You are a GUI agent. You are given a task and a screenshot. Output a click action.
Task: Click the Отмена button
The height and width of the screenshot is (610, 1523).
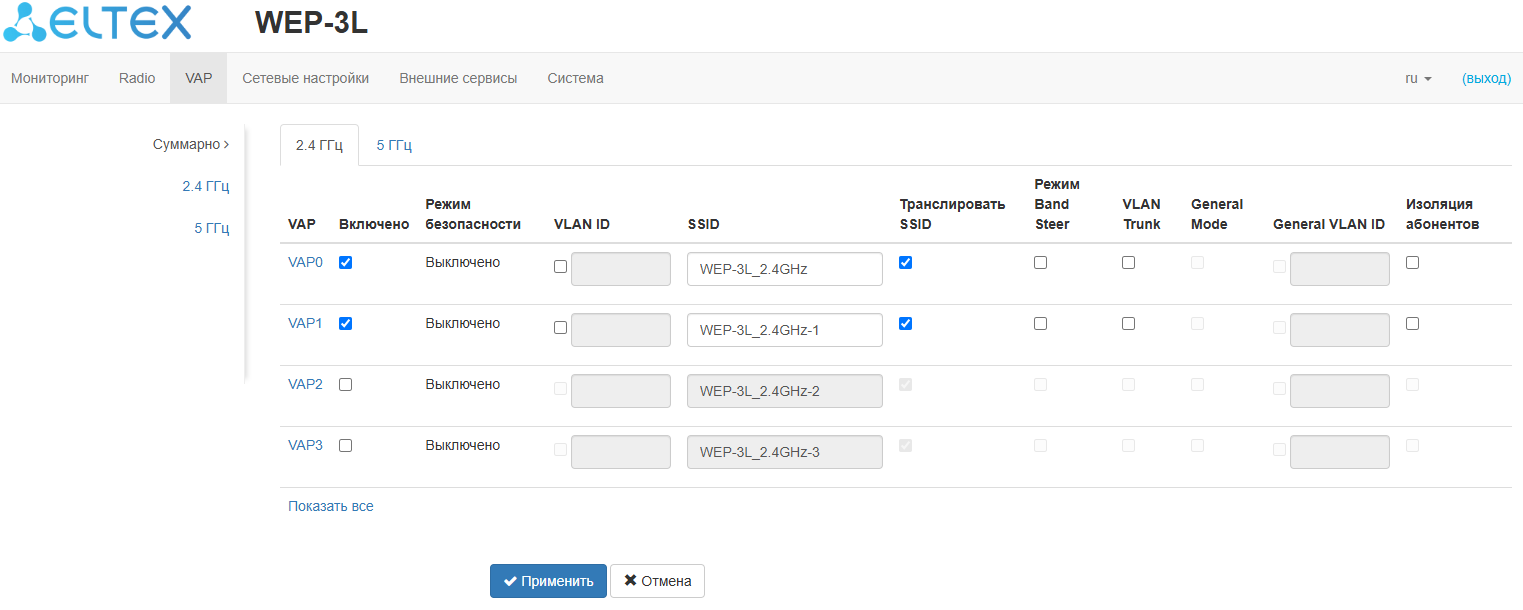(657, 581)
